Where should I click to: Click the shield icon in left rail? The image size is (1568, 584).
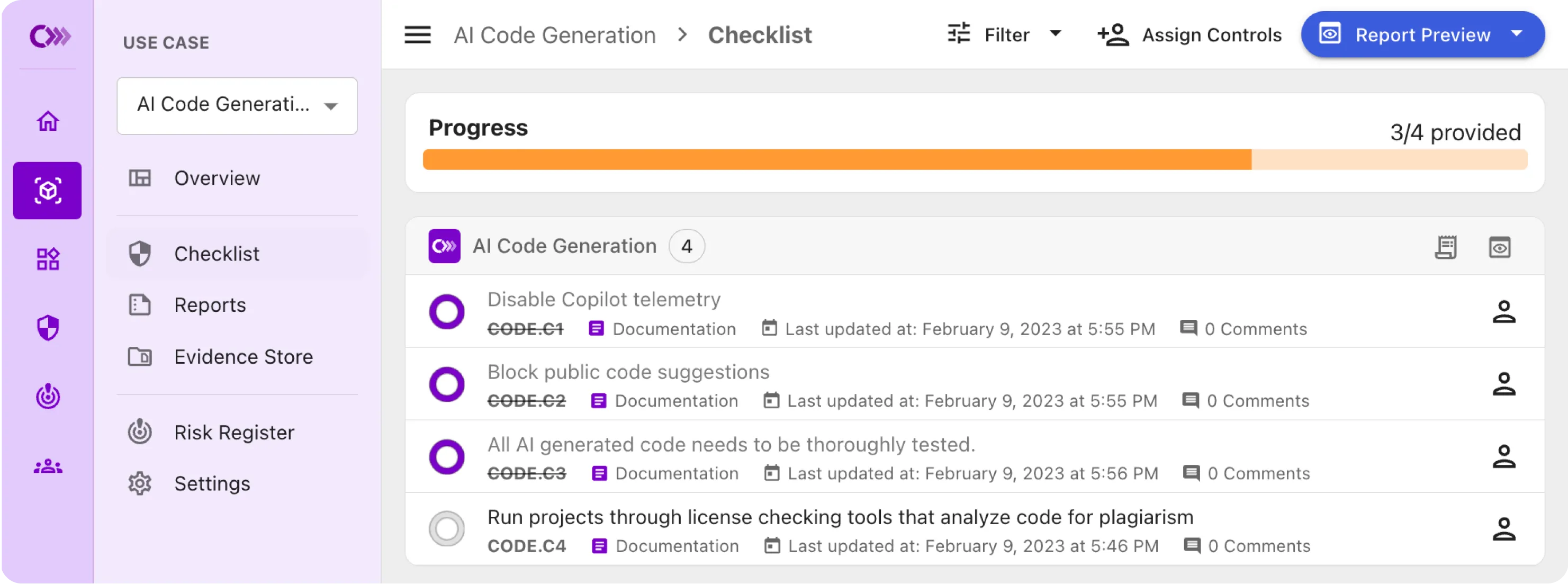(x=48, y=328)
